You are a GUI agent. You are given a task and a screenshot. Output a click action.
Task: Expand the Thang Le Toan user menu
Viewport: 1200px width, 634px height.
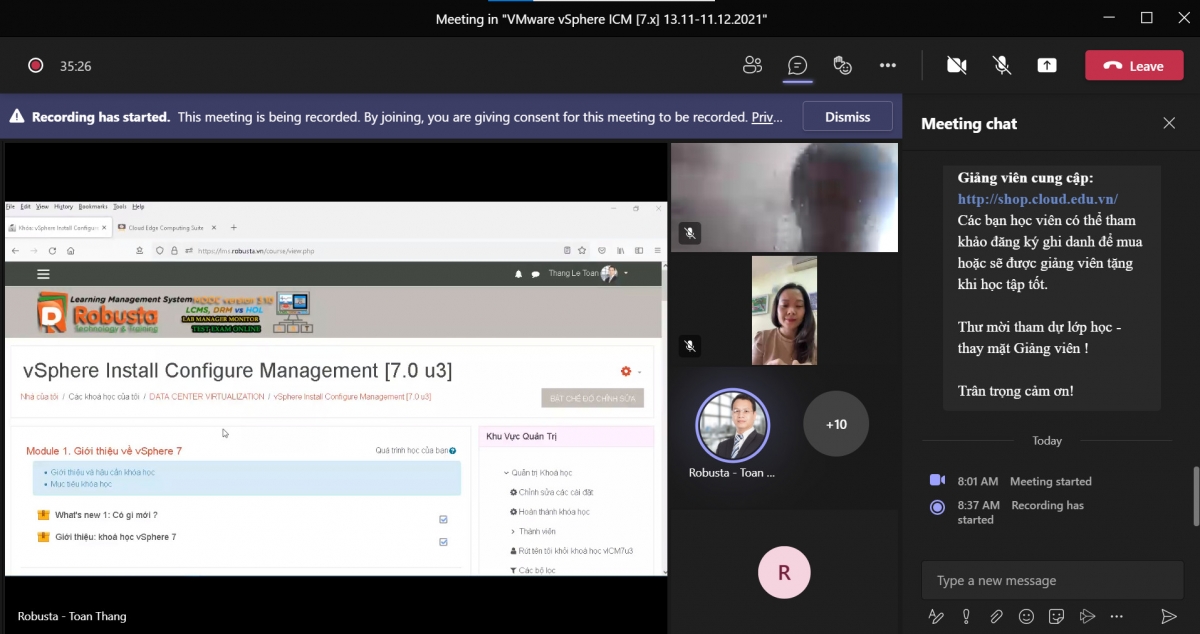pyautogui.click(x=589, y=273)
